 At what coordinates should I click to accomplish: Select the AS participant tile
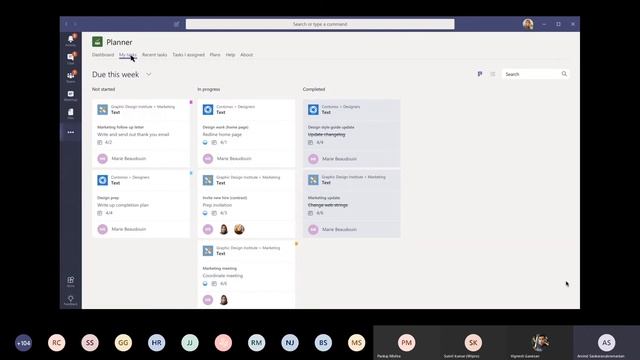coord(607,343)
